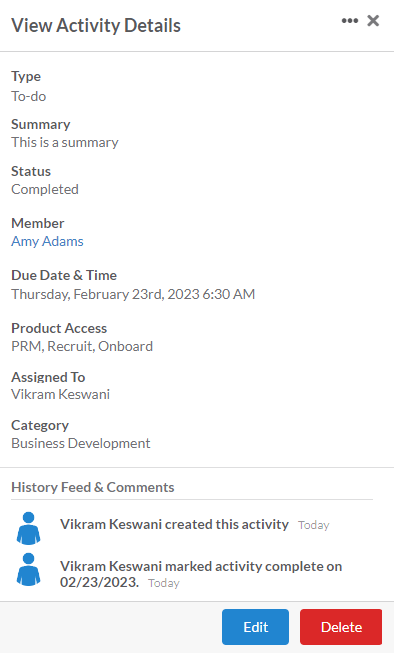Select the 'marked activity complete on' history entry
Viewport: 394px width, 653px height.
coord(201,574)
